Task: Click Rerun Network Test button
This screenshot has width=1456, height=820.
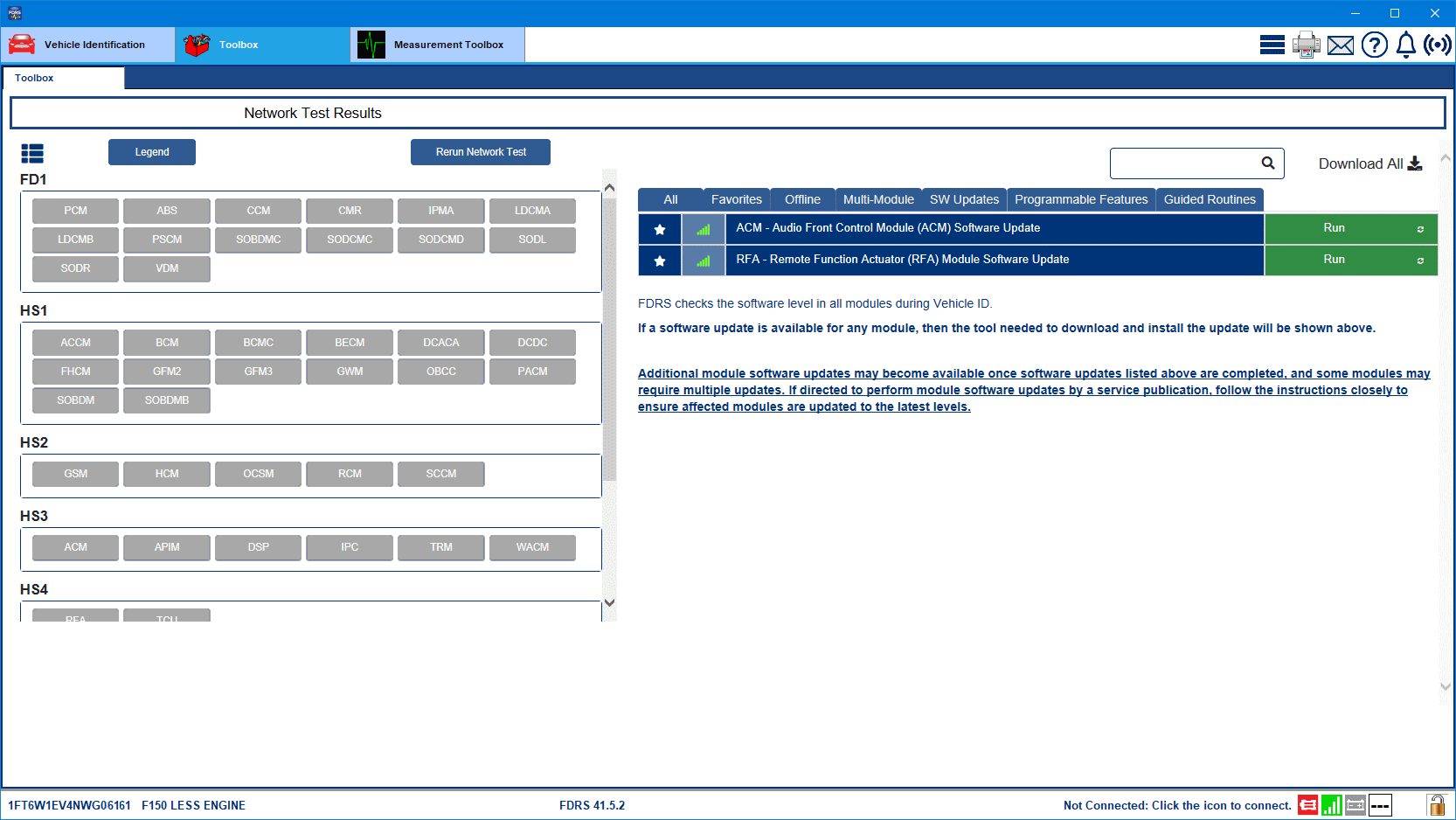Action: pyautogui.click(x=481, y=152)
